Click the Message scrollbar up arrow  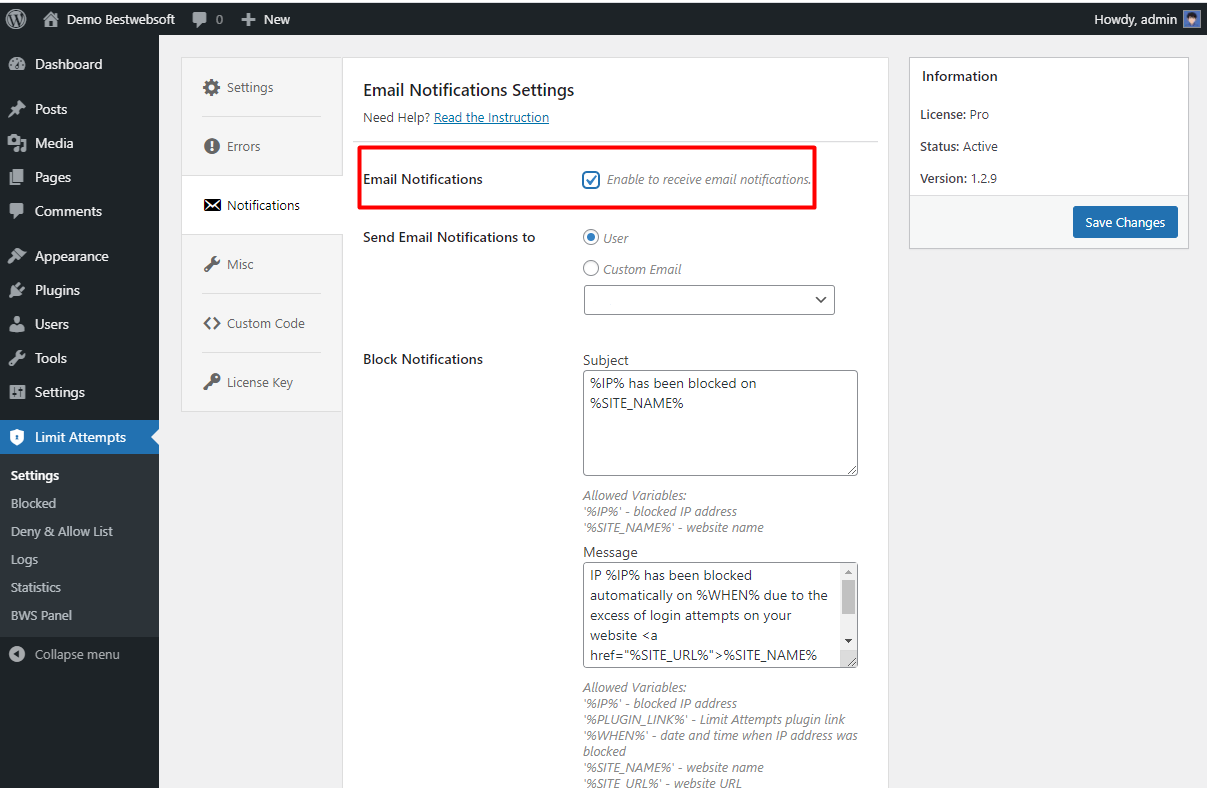coord(848,572)
